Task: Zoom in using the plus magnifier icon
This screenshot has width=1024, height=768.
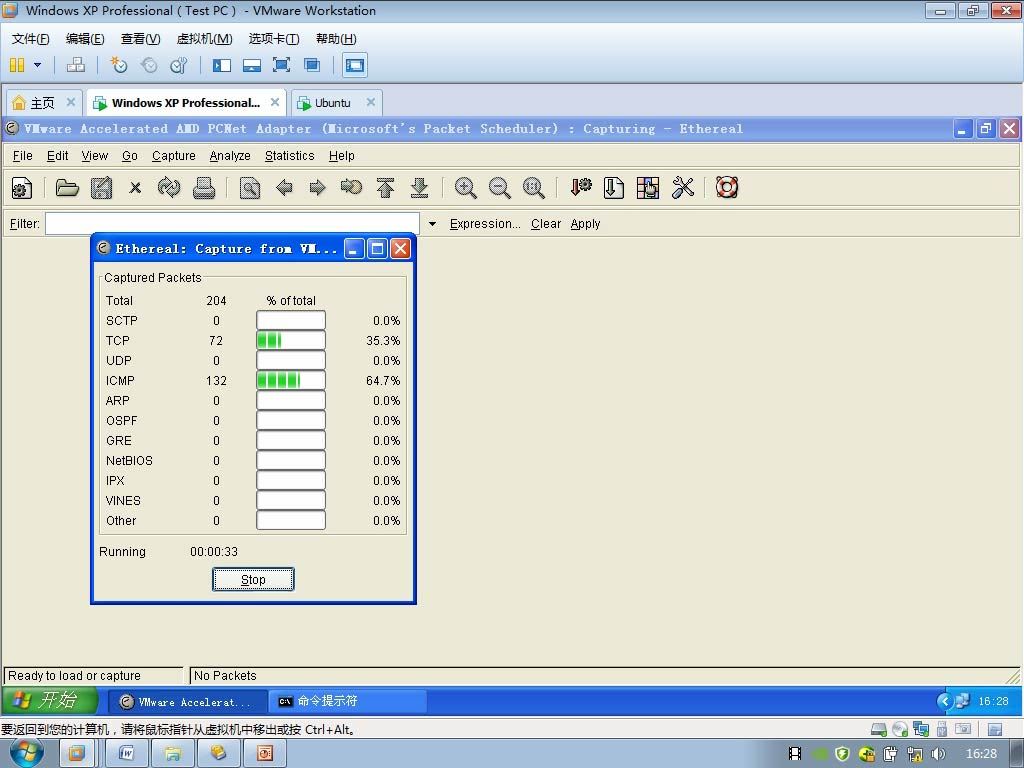Action: tap(465, 188)
